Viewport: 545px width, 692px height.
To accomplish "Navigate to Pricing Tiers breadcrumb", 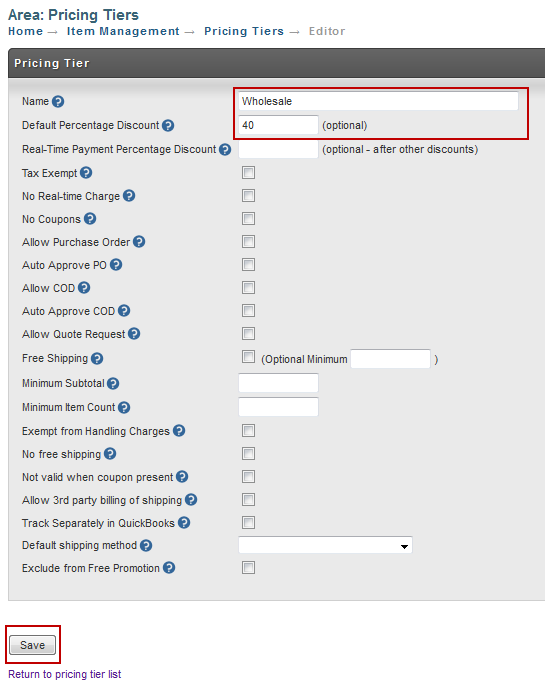I will point(244,31).
